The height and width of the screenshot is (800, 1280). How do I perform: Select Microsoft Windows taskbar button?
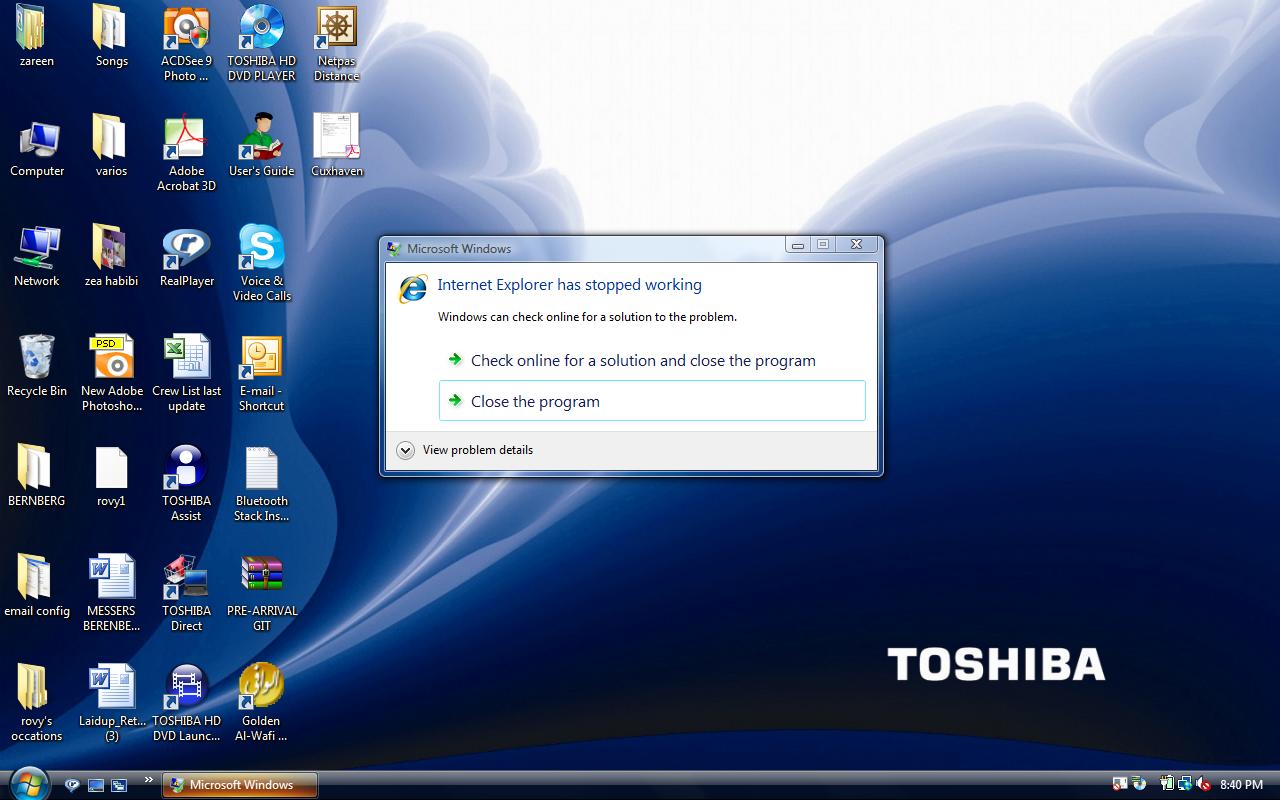pyautogui.click(x=240, y=785)
